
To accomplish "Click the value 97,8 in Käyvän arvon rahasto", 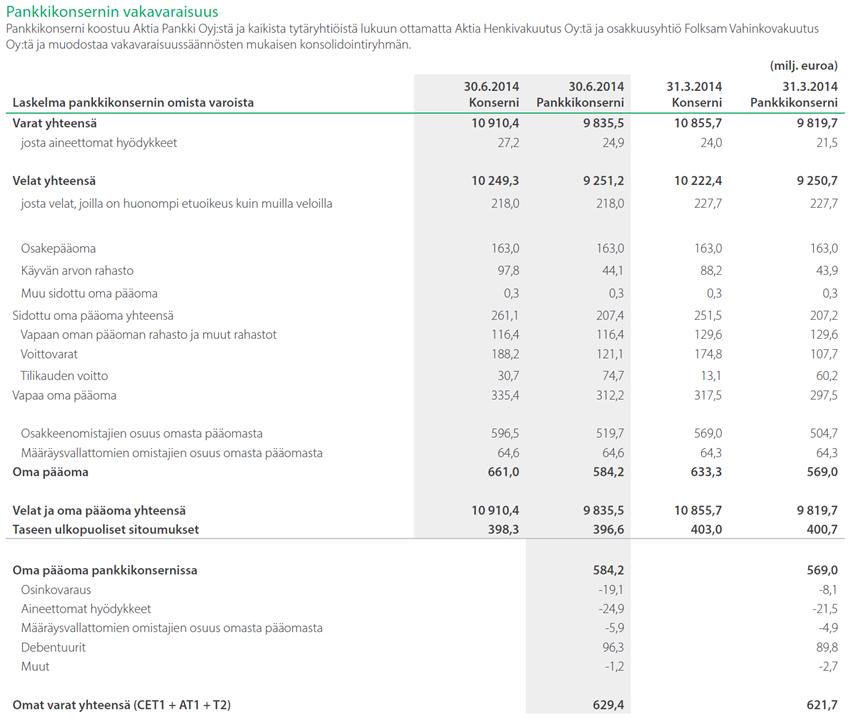I will point(507,271).
